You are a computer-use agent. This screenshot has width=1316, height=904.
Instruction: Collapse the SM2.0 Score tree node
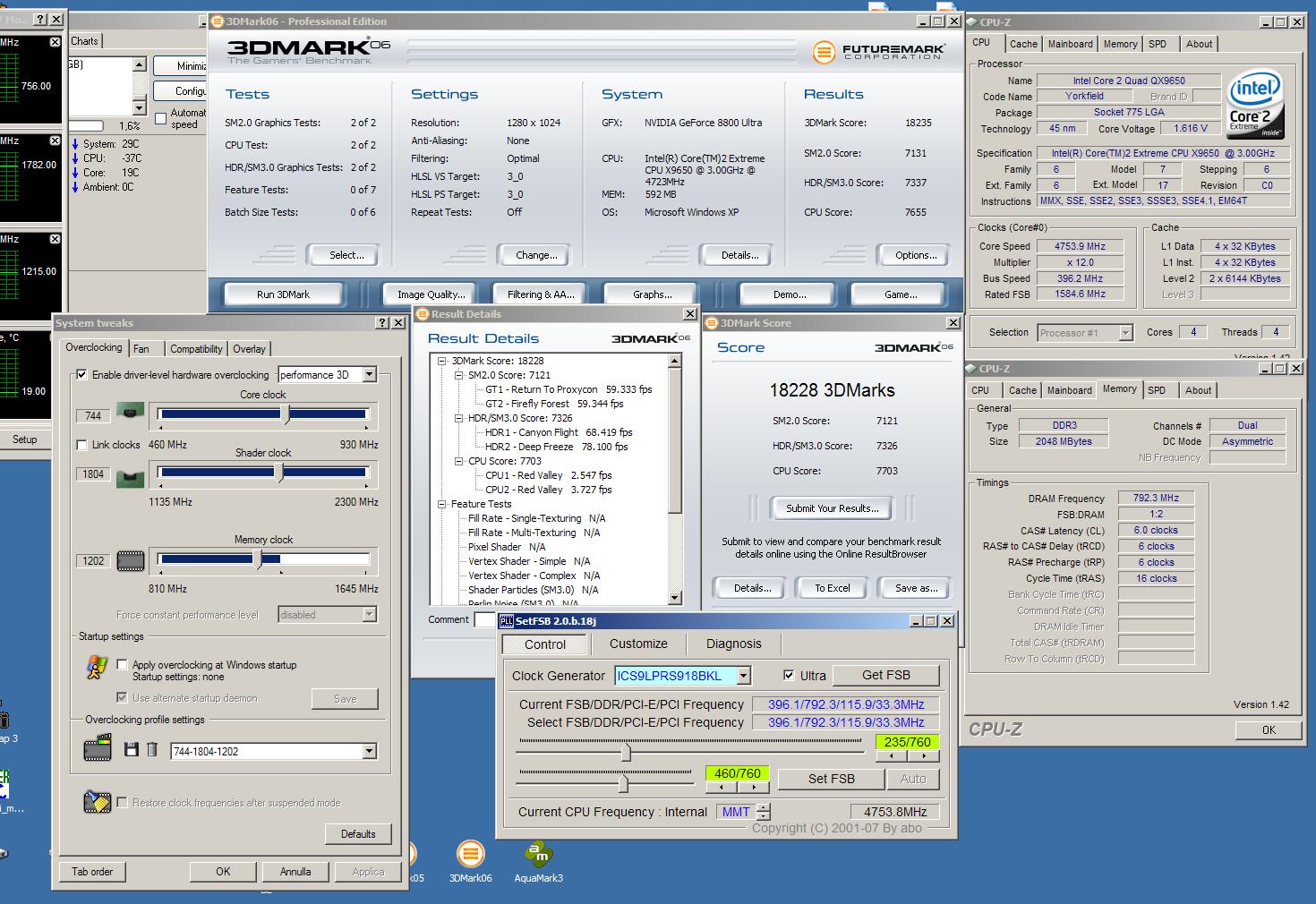(459, 375)
